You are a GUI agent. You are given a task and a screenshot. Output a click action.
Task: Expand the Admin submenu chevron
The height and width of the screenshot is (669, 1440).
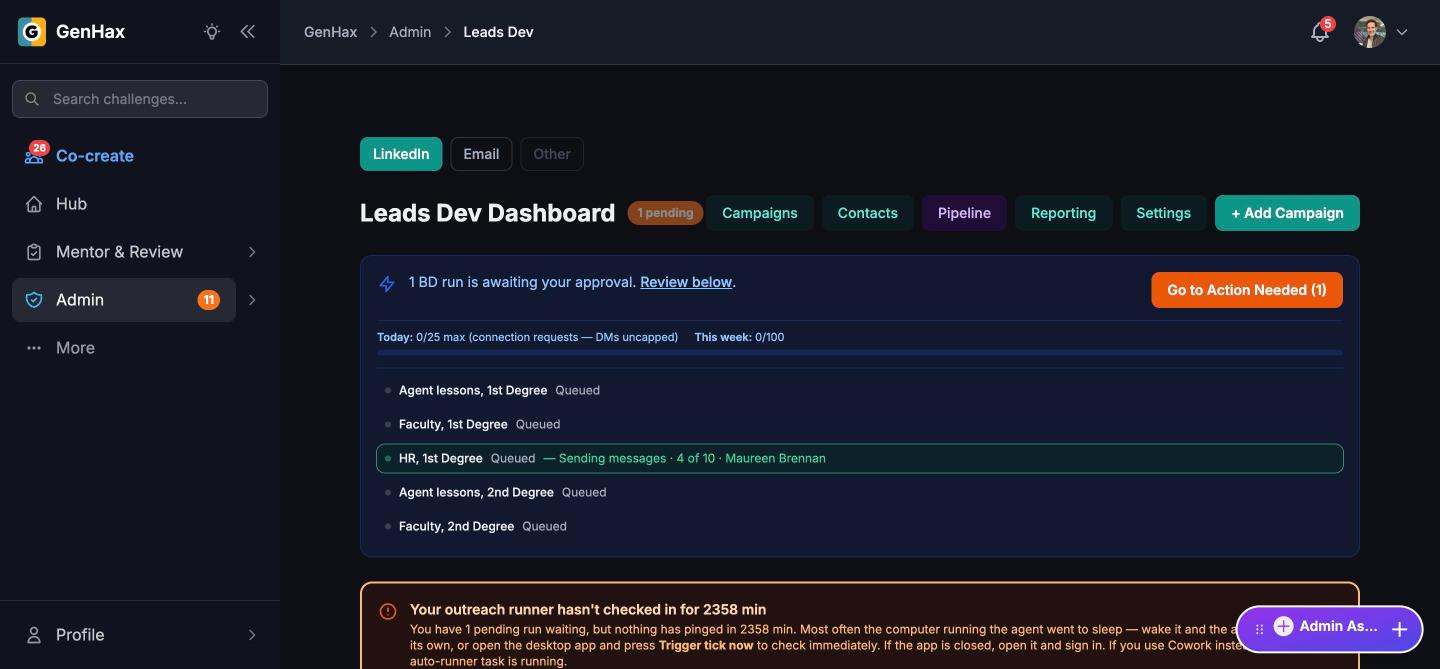pyautogui.click(x=252, y=300)
